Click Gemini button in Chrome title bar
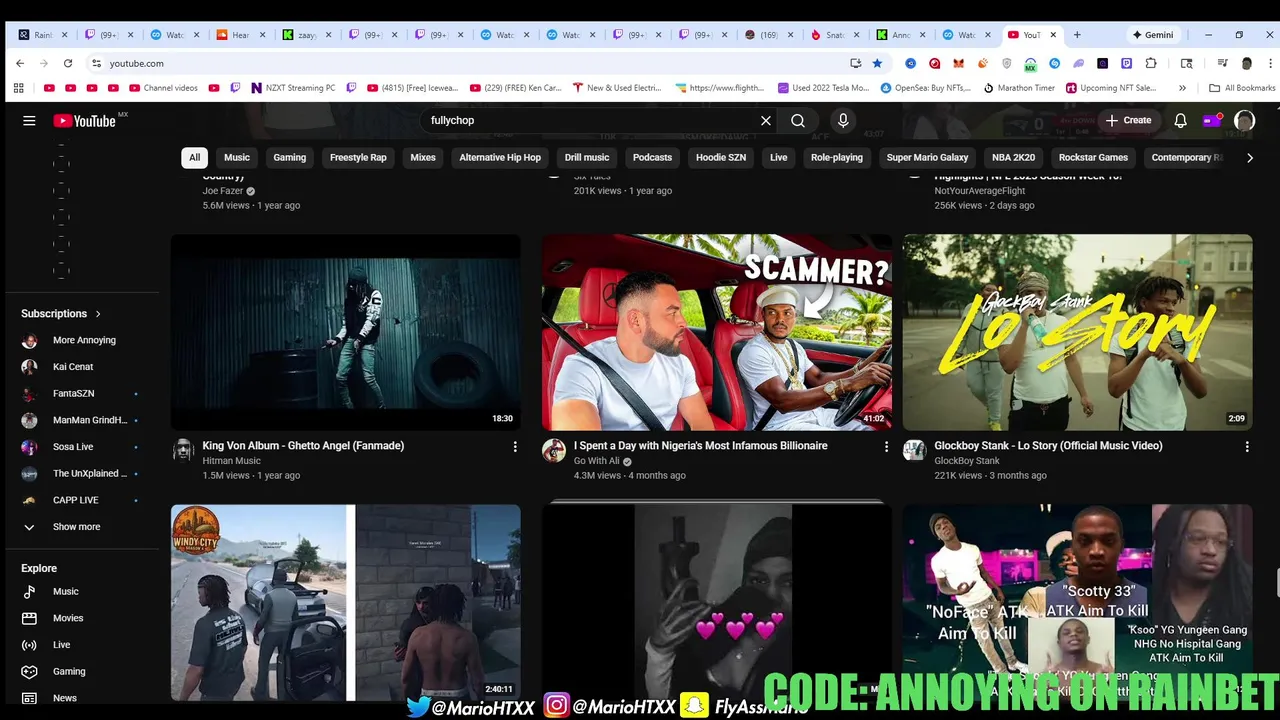 [x=1153, y=35]
